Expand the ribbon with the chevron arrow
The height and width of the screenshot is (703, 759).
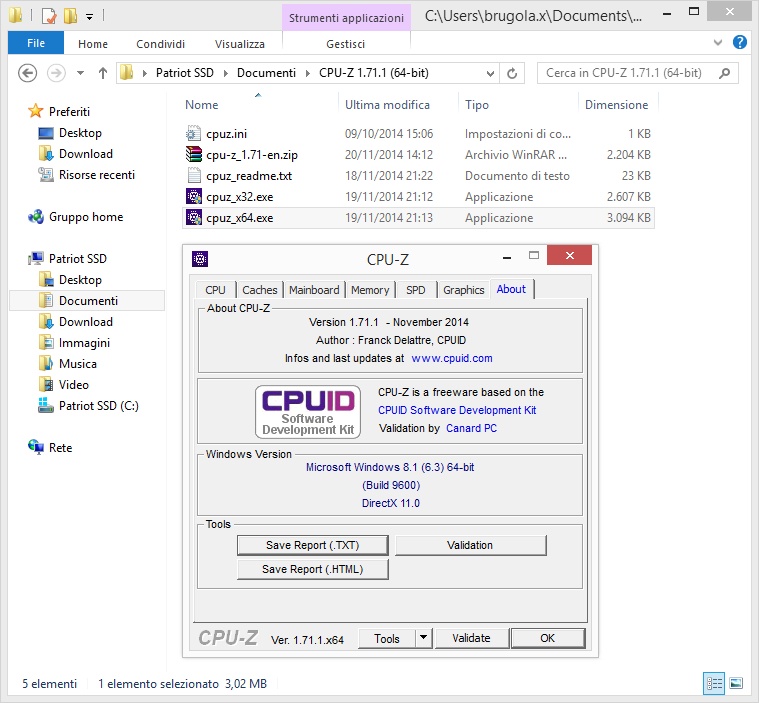718,43
